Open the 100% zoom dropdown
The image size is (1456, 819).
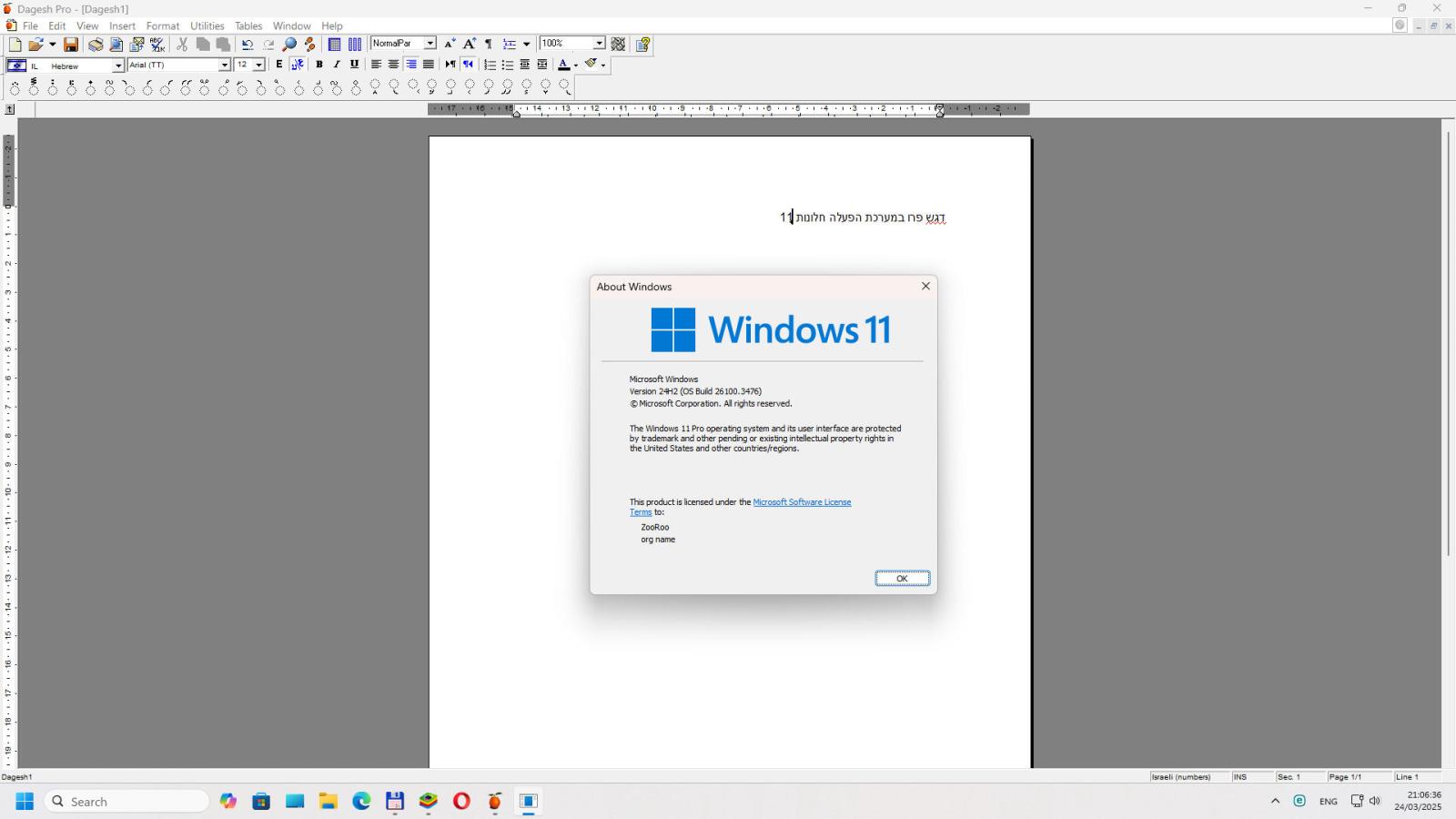pos(599,44)
